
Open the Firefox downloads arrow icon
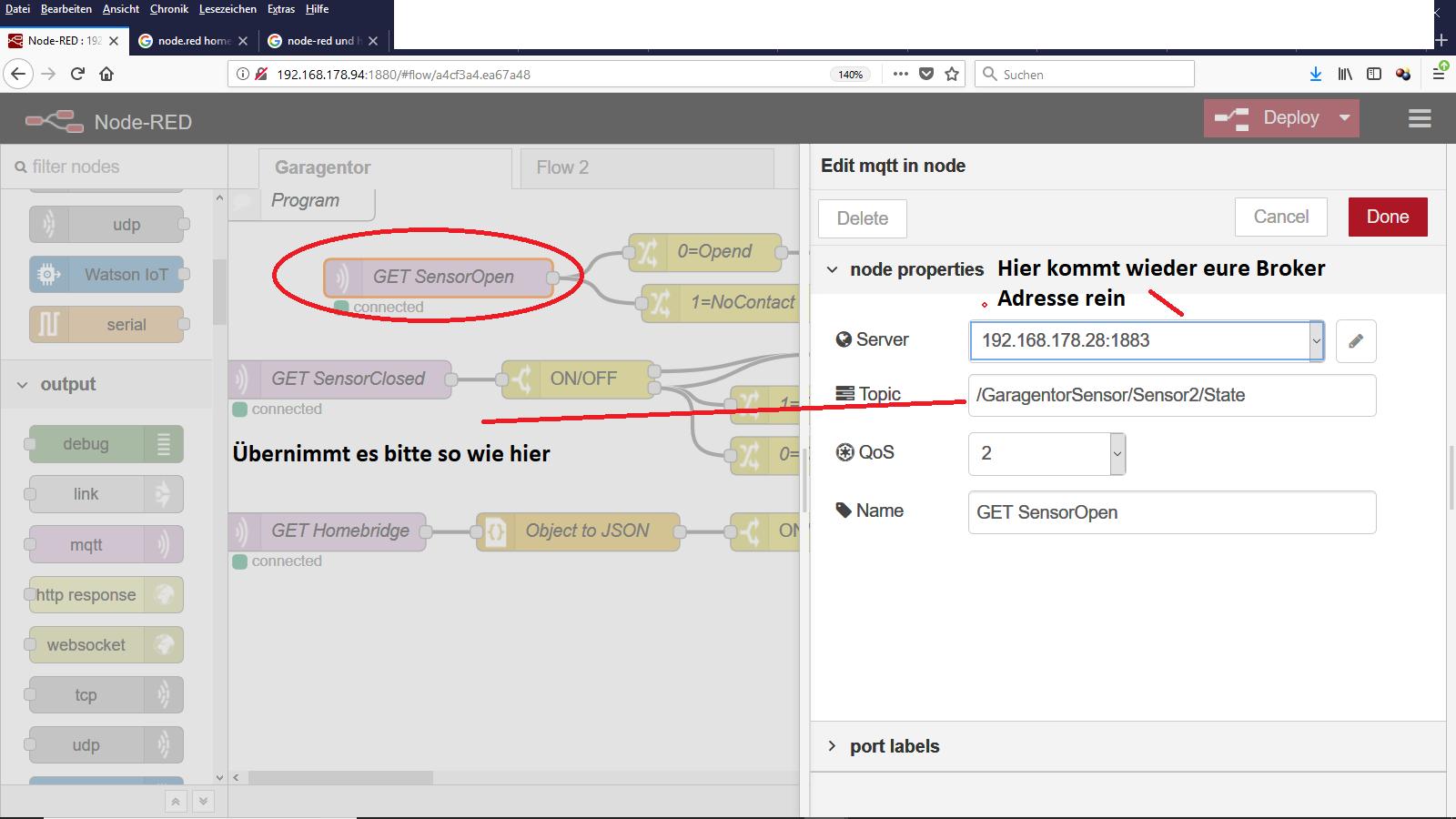coord(1315,75)
